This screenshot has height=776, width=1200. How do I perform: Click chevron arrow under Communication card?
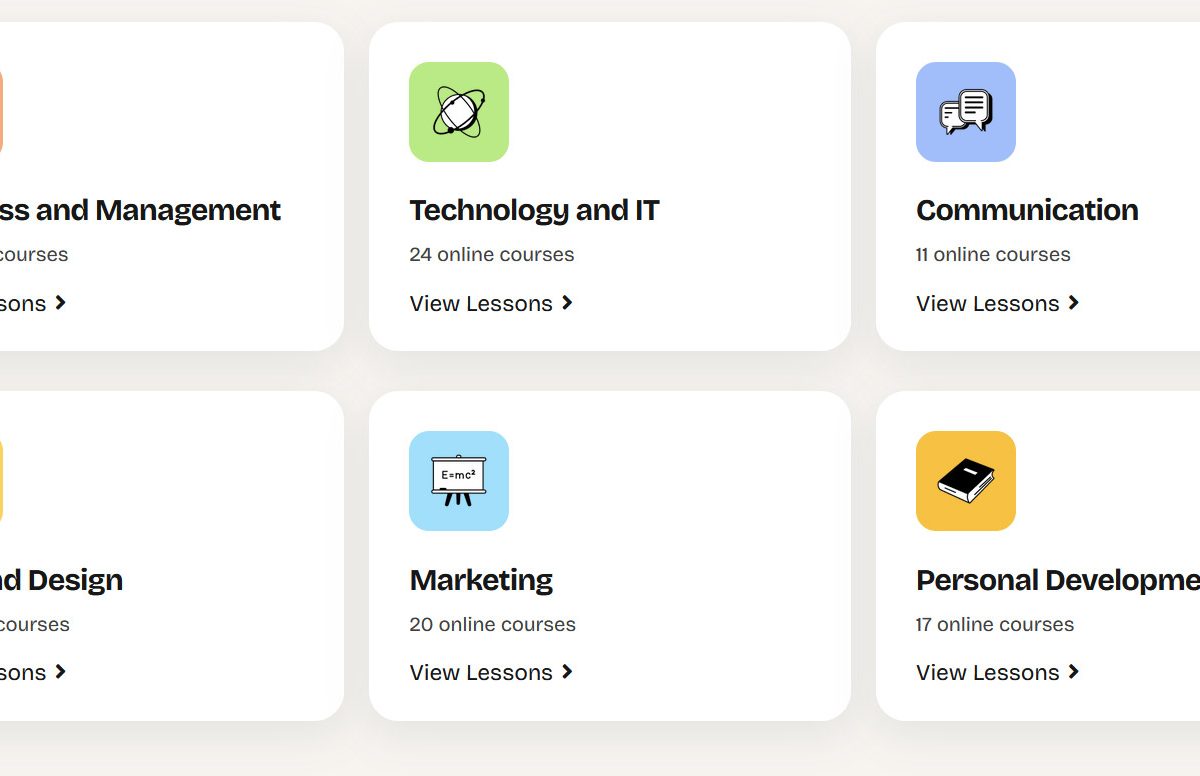tap(1074, 303)
